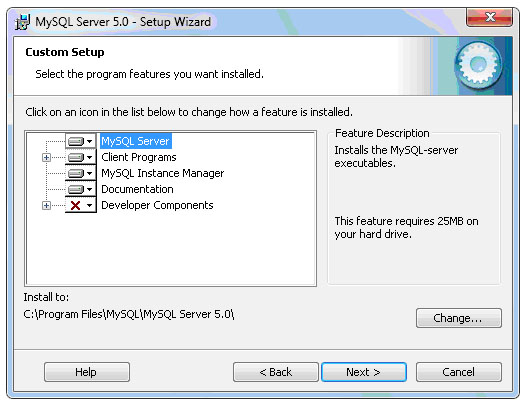This screenshot has width=522, height=402.
Task: Open Developer Components red X dropdown
Action: click(x=80, y=205)
